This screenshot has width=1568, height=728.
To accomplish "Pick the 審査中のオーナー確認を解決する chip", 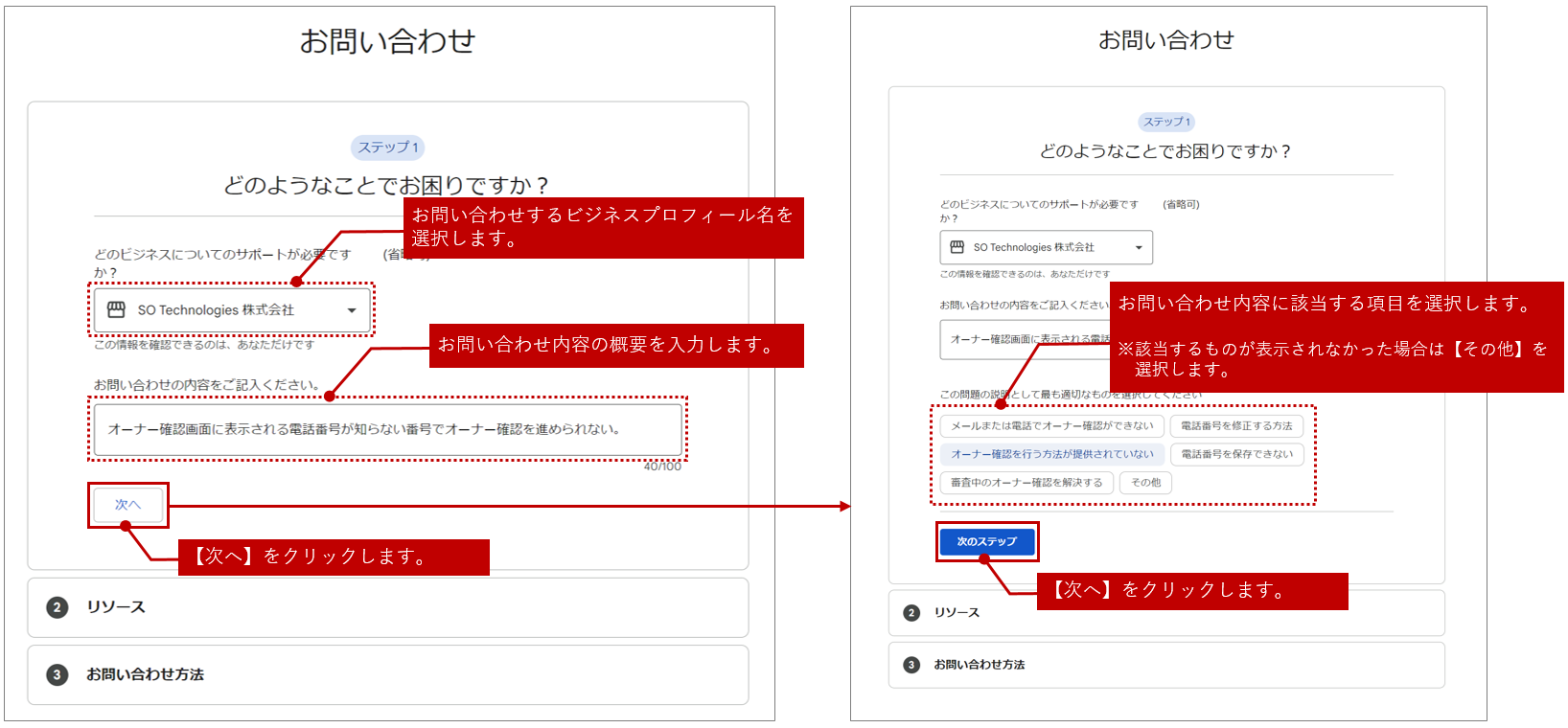I will (1026, 483).
